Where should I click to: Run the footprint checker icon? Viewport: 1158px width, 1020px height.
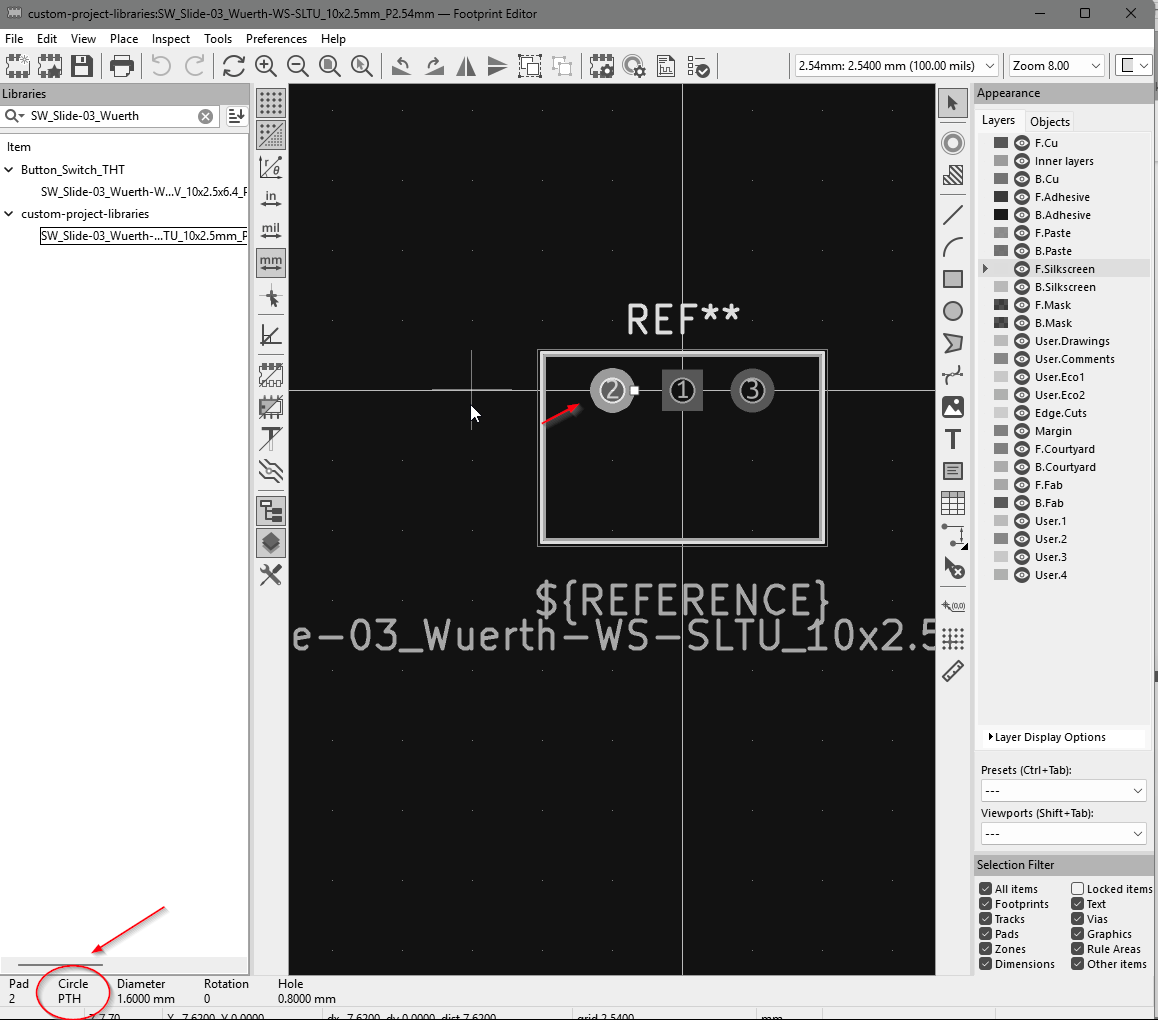tap(698, 66)
